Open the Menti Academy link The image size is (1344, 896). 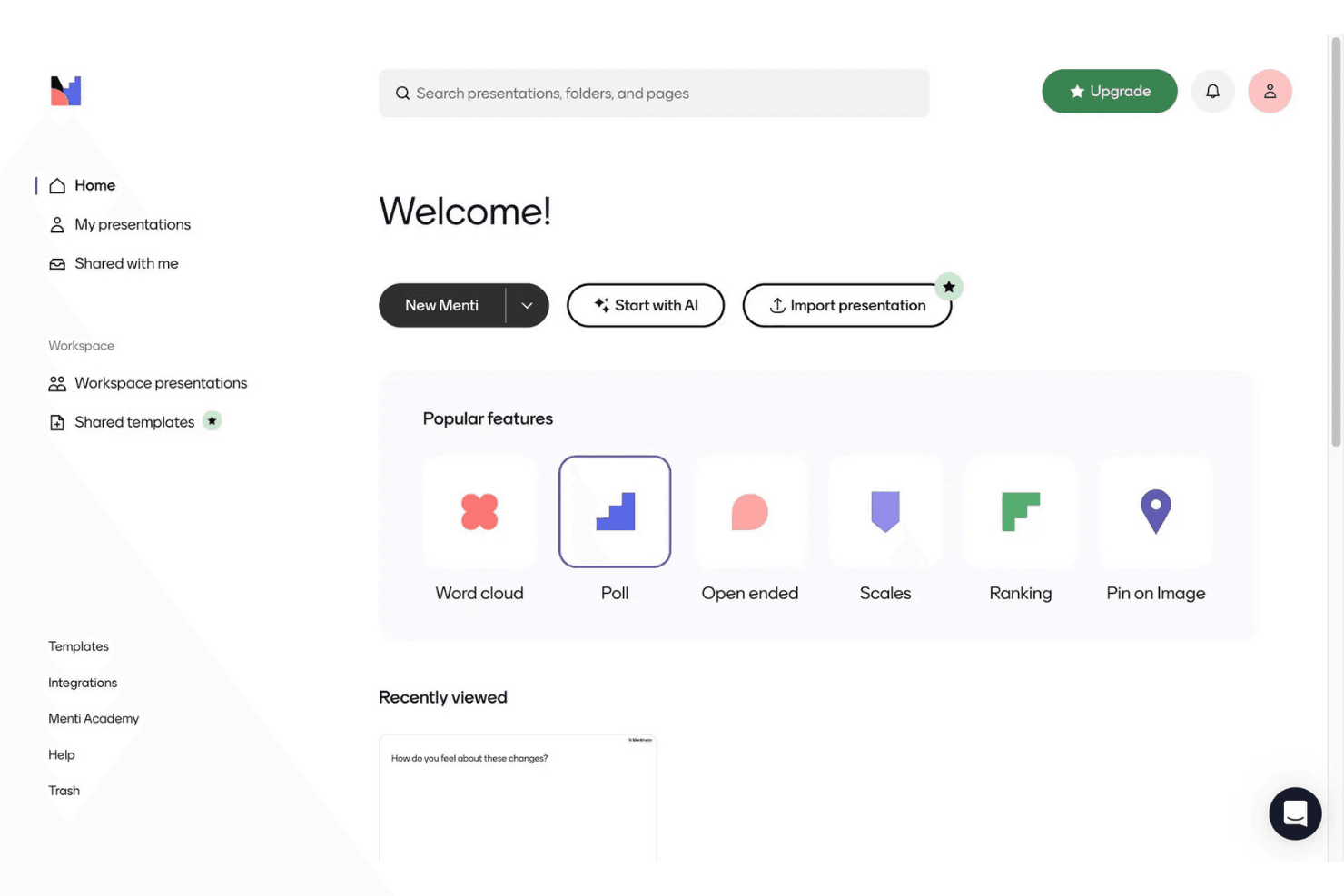pos(94,718)
